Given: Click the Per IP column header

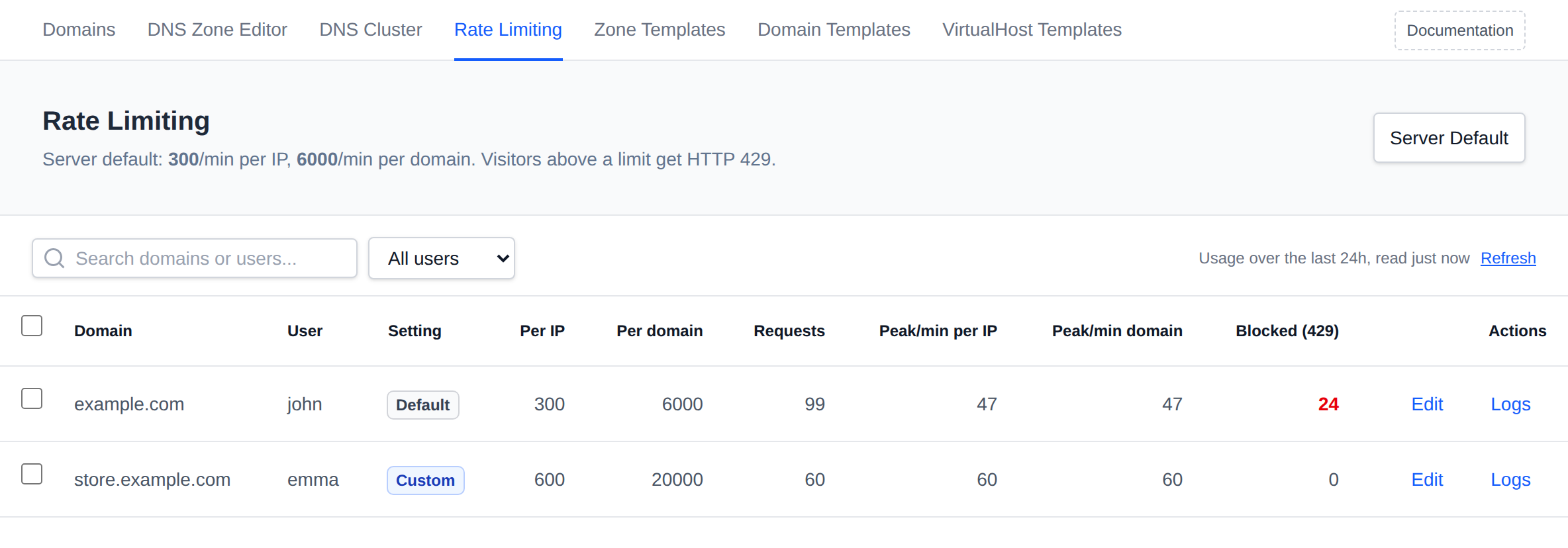Looking at the screenshot, I should [x=542, y=331].
